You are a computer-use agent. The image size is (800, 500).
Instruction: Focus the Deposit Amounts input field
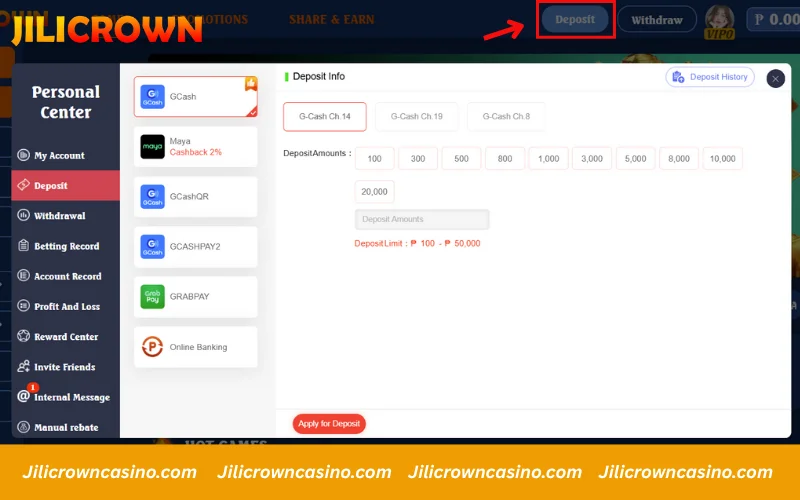click(x=422, y=219)
